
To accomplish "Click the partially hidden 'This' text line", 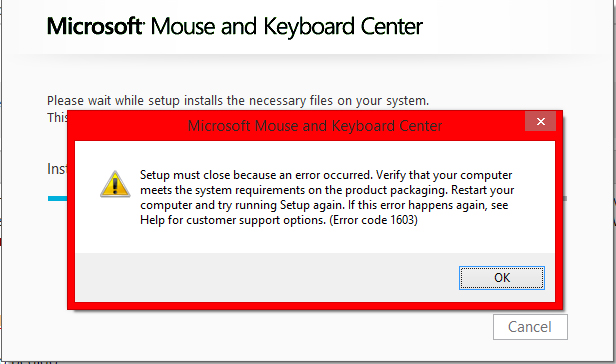I will pyautogui.click(x=57, y=117).
